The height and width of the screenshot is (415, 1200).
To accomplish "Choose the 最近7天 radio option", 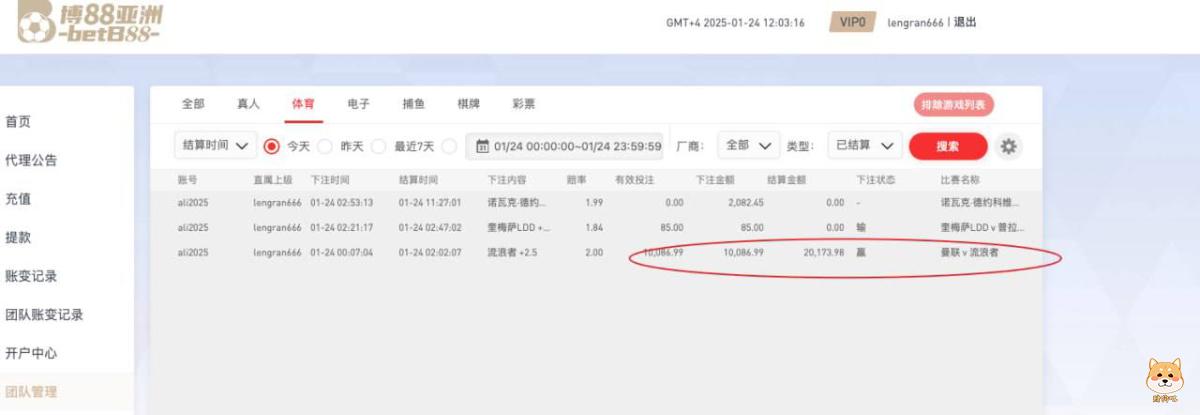I will point(379,146).
